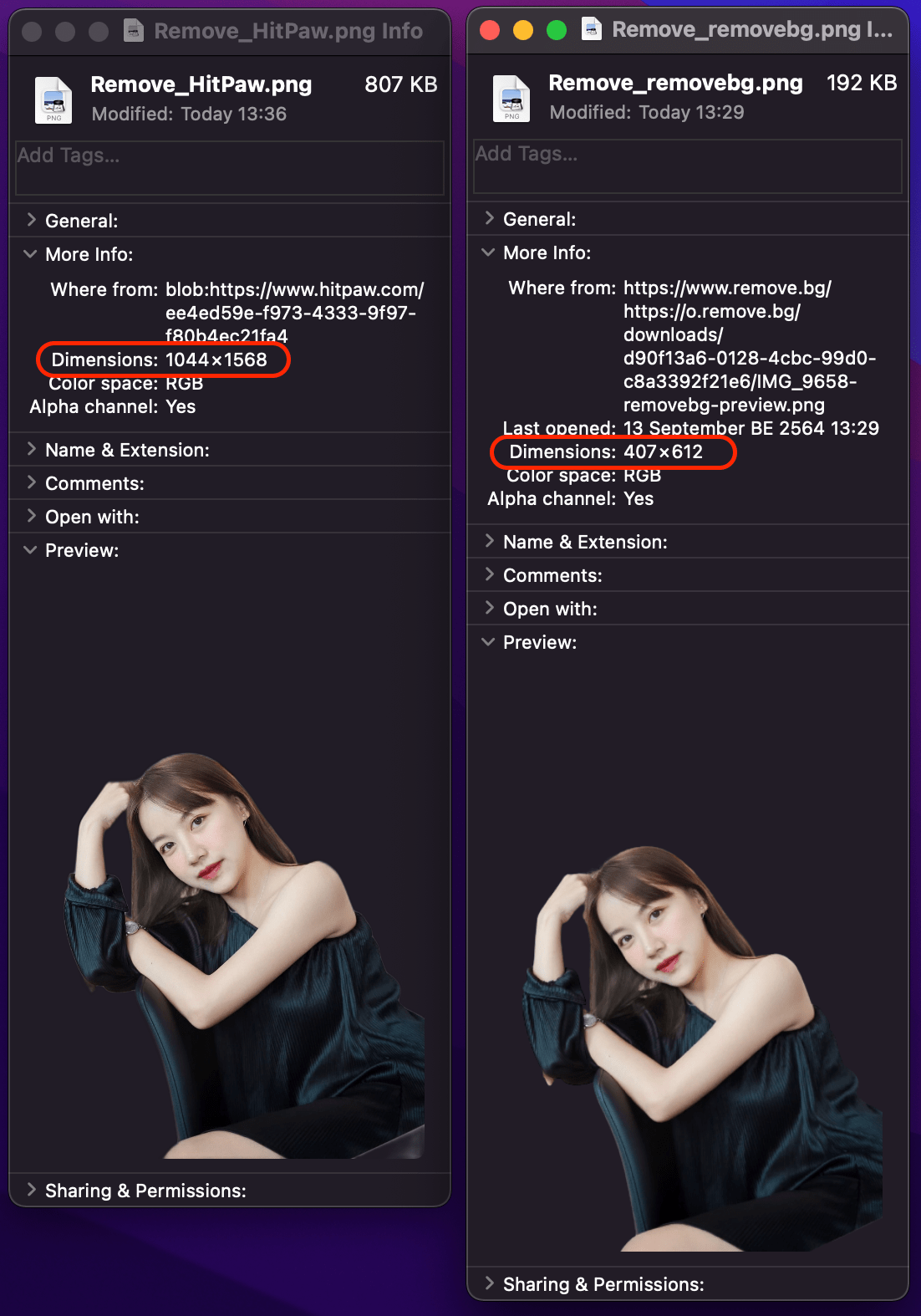The width and height of the screenshot is (921, 1316).
Task: Click the PNG file icon beside Remove_removebg.png
Action: (511, 98)
